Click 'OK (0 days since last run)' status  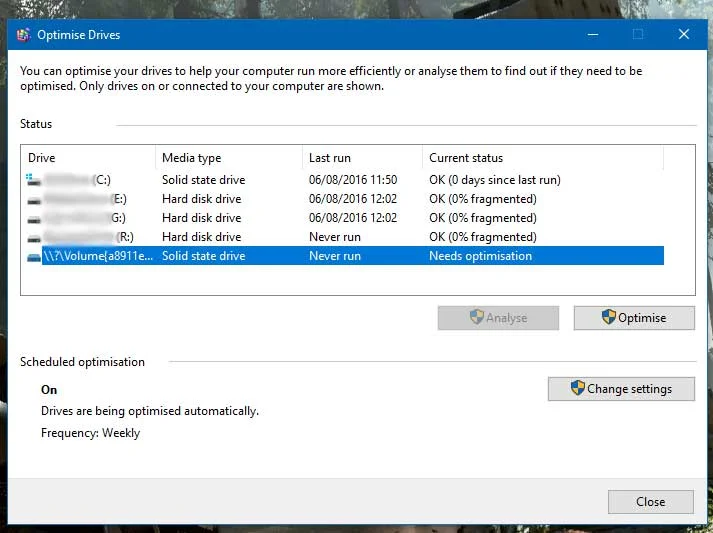pos(495,180)
